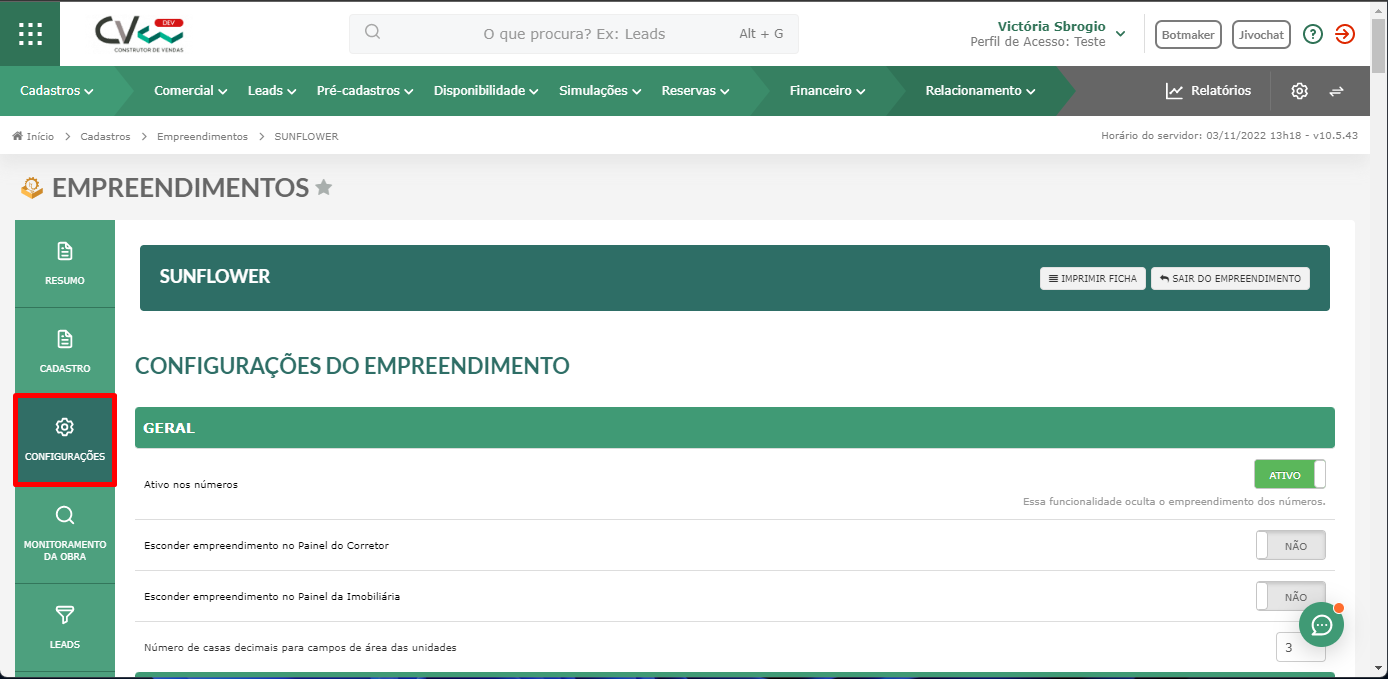1388x679 pixels.
Task: Open the apps grid menu icon
Action: click(x=30, y=33)
